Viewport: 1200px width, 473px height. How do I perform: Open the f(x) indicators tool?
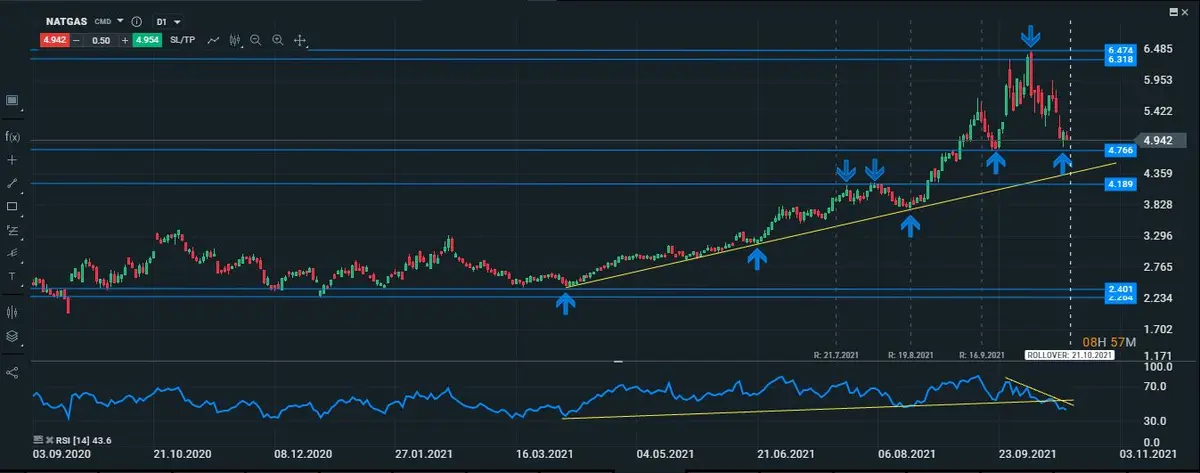[12, 136]
